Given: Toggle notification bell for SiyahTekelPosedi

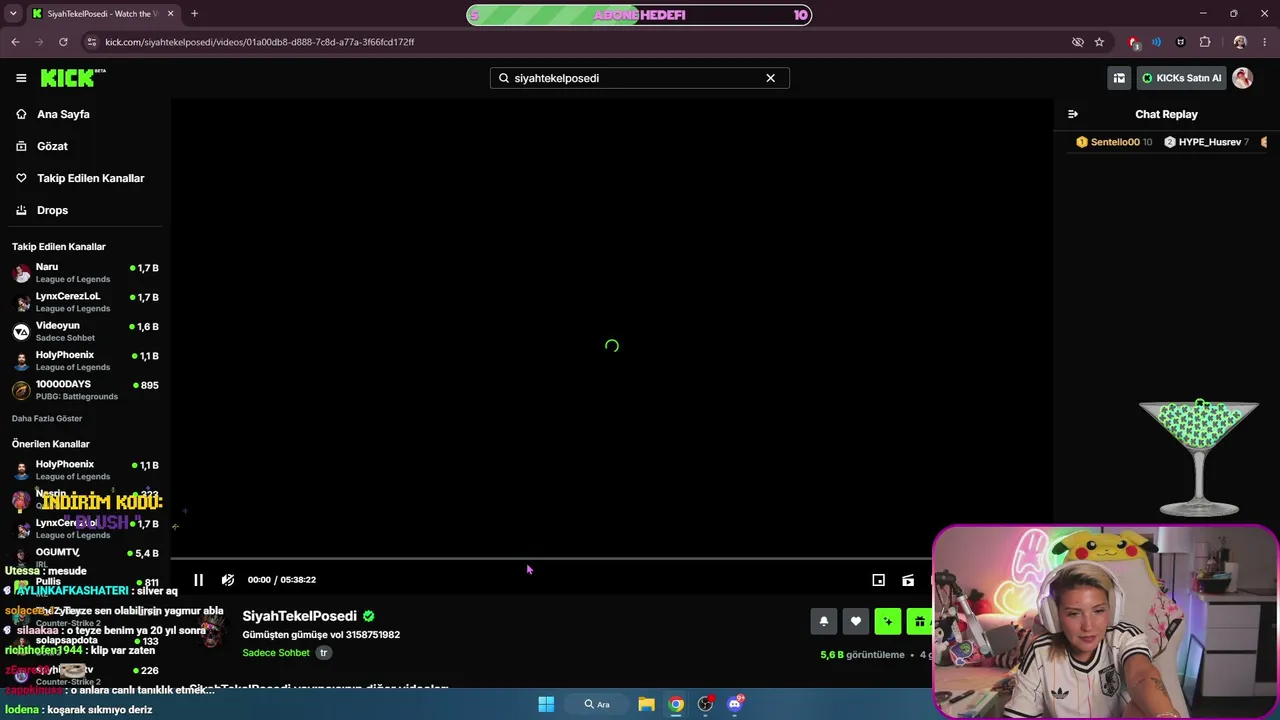Looking at the screenshot, I should pos(823,621).
